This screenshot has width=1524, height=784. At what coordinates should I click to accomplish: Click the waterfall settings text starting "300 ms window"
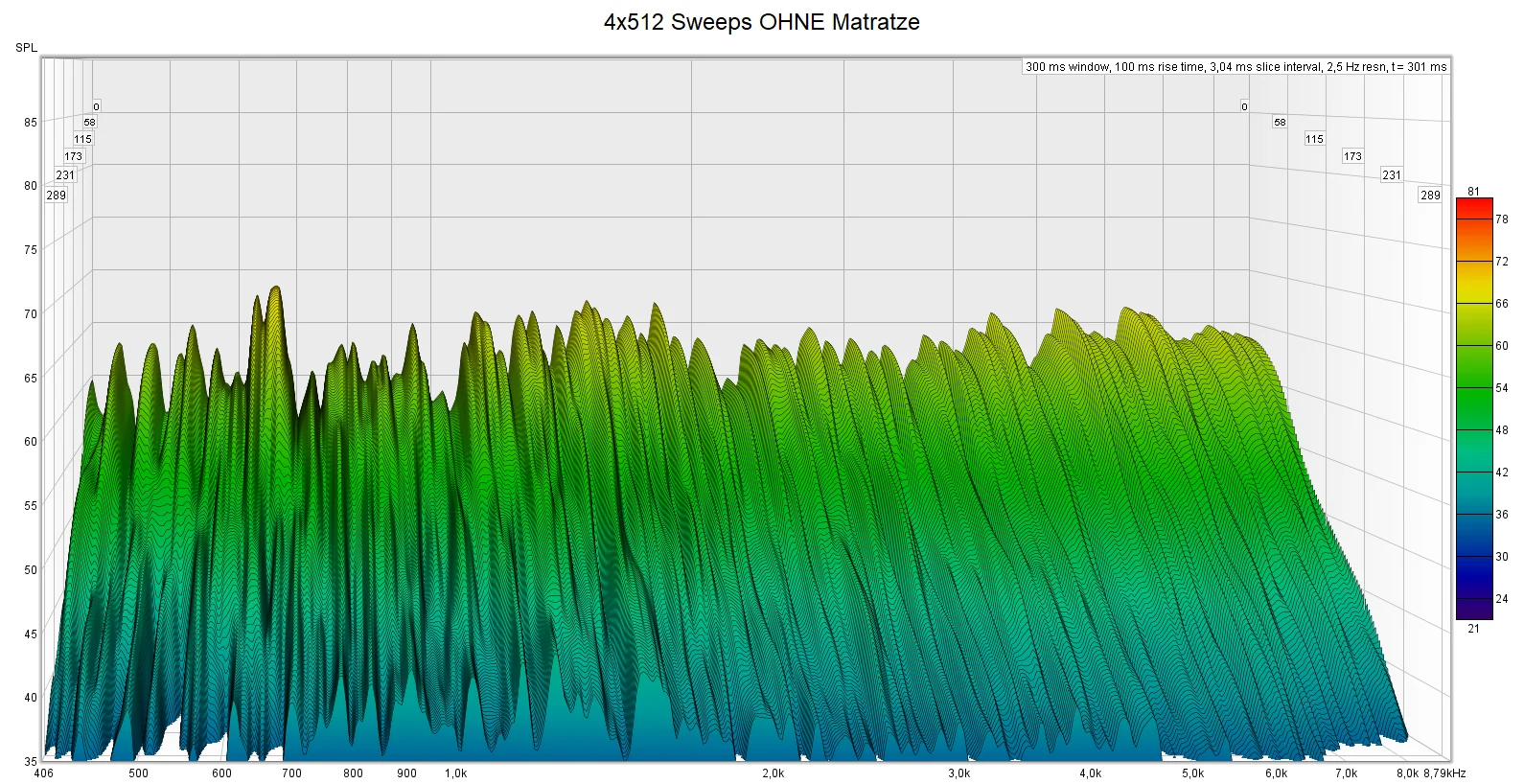tap(1235, 67)
